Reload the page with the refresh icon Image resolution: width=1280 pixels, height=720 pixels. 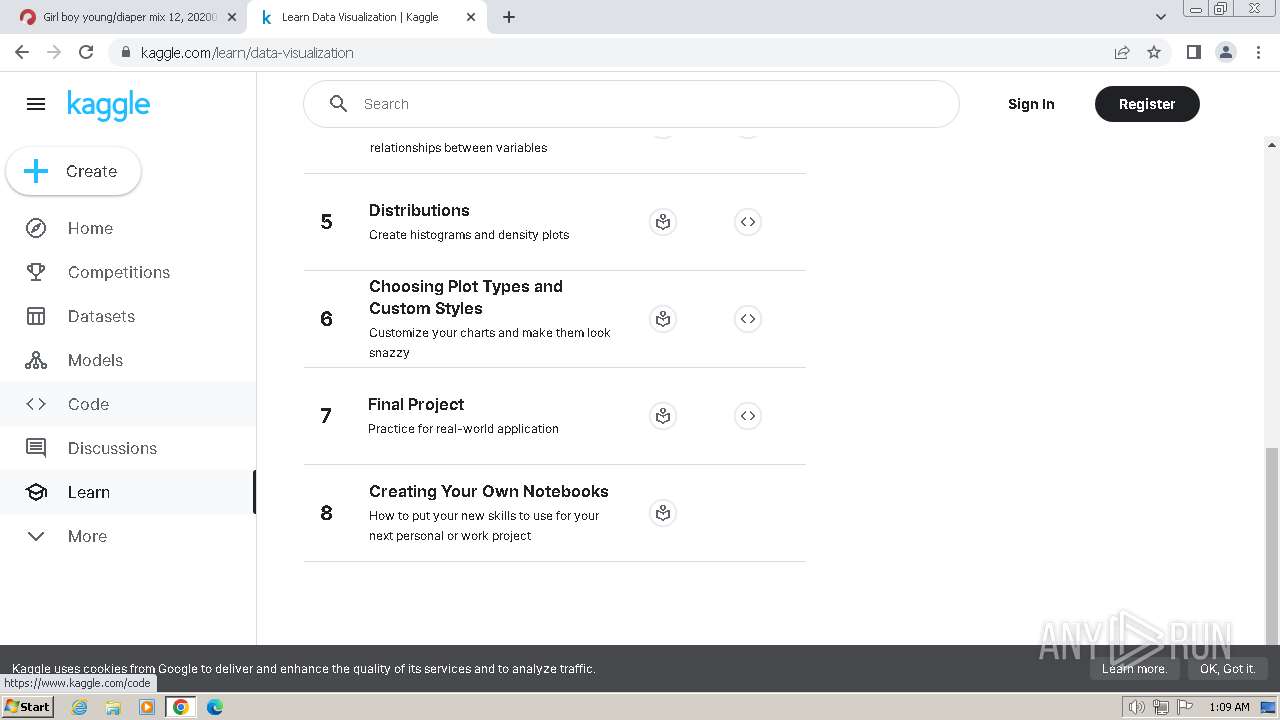pos(86,52)
